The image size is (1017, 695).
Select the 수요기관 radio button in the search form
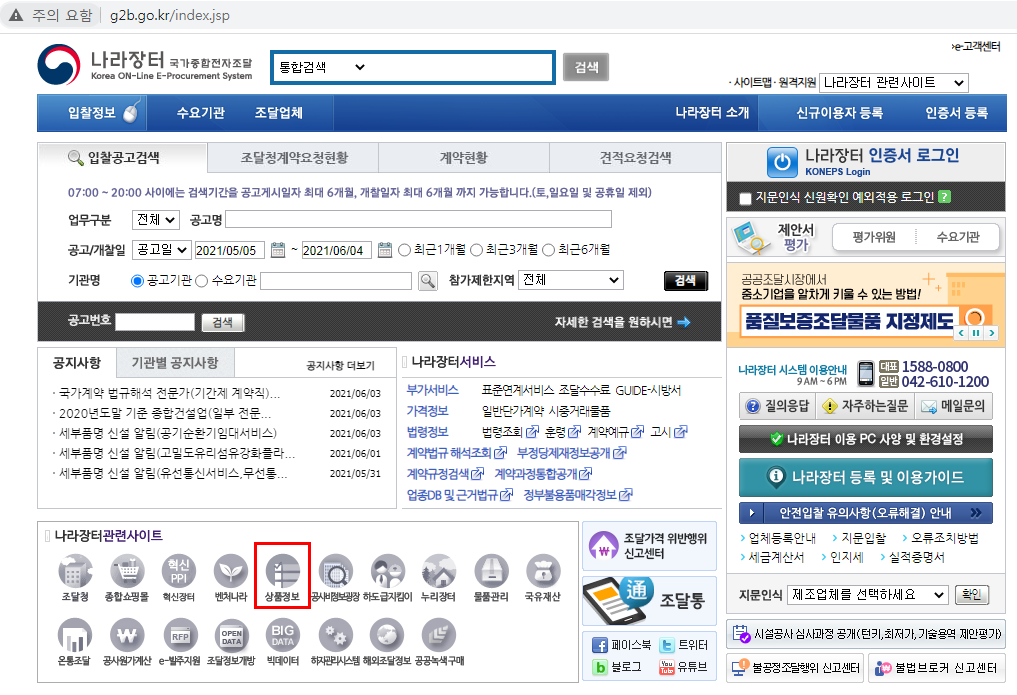[x=202, y=281]
